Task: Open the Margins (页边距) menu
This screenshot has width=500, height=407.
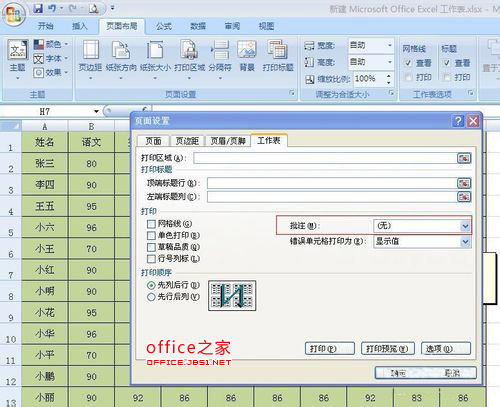Action: coord(90,60)
